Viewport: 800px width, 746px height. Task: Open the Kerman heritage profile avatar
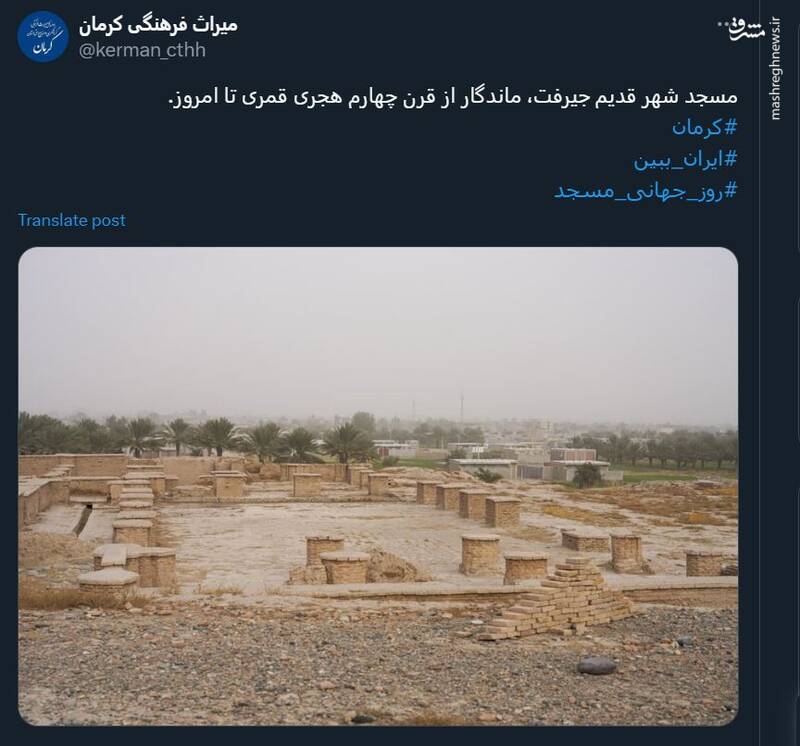click(43, 36)
